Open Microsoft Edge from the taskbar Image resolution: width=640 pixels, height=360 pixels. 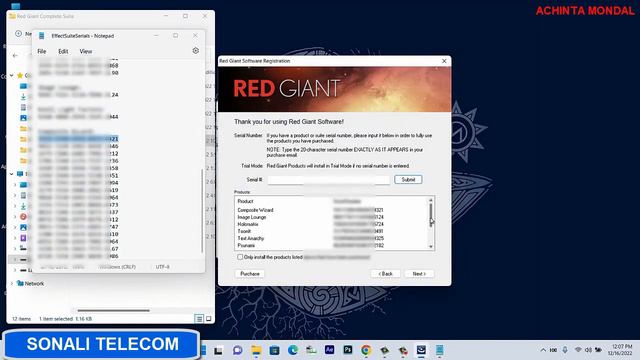point(293,350)
